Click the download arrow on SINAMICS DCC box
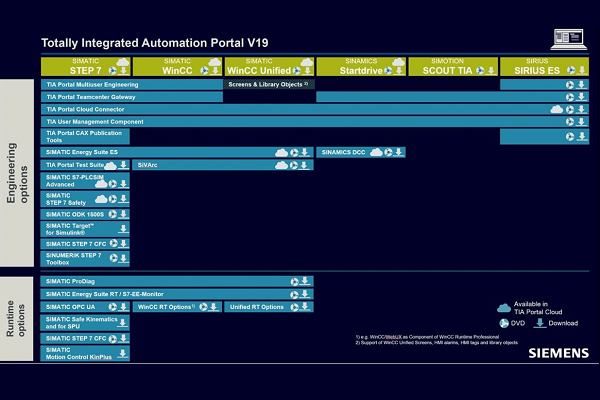Screen dimensions: 600x400 398,152
